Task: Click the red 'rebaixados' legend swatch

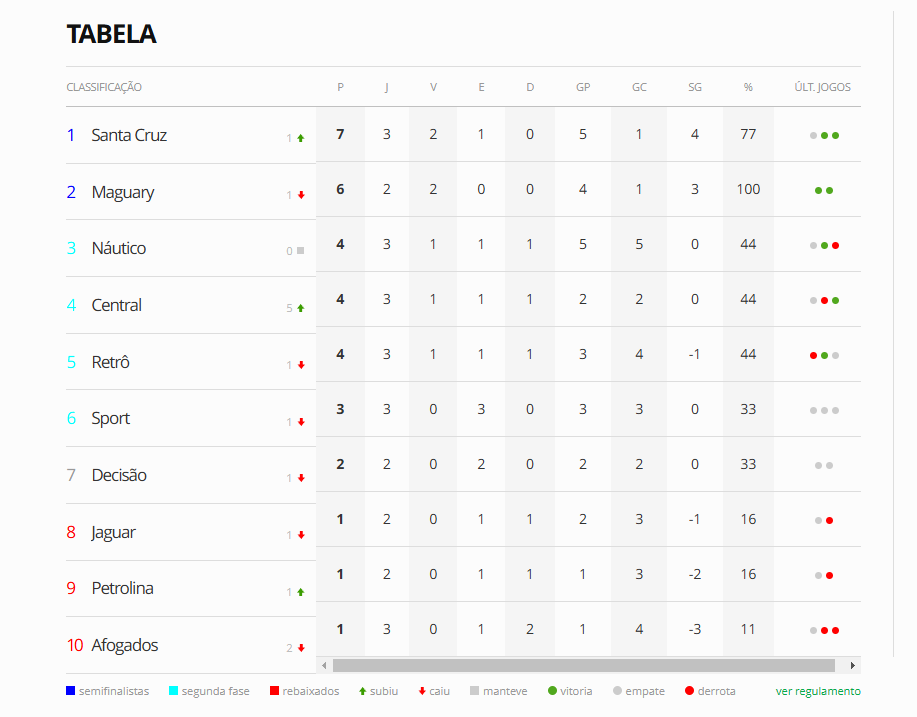Action: 274,691
